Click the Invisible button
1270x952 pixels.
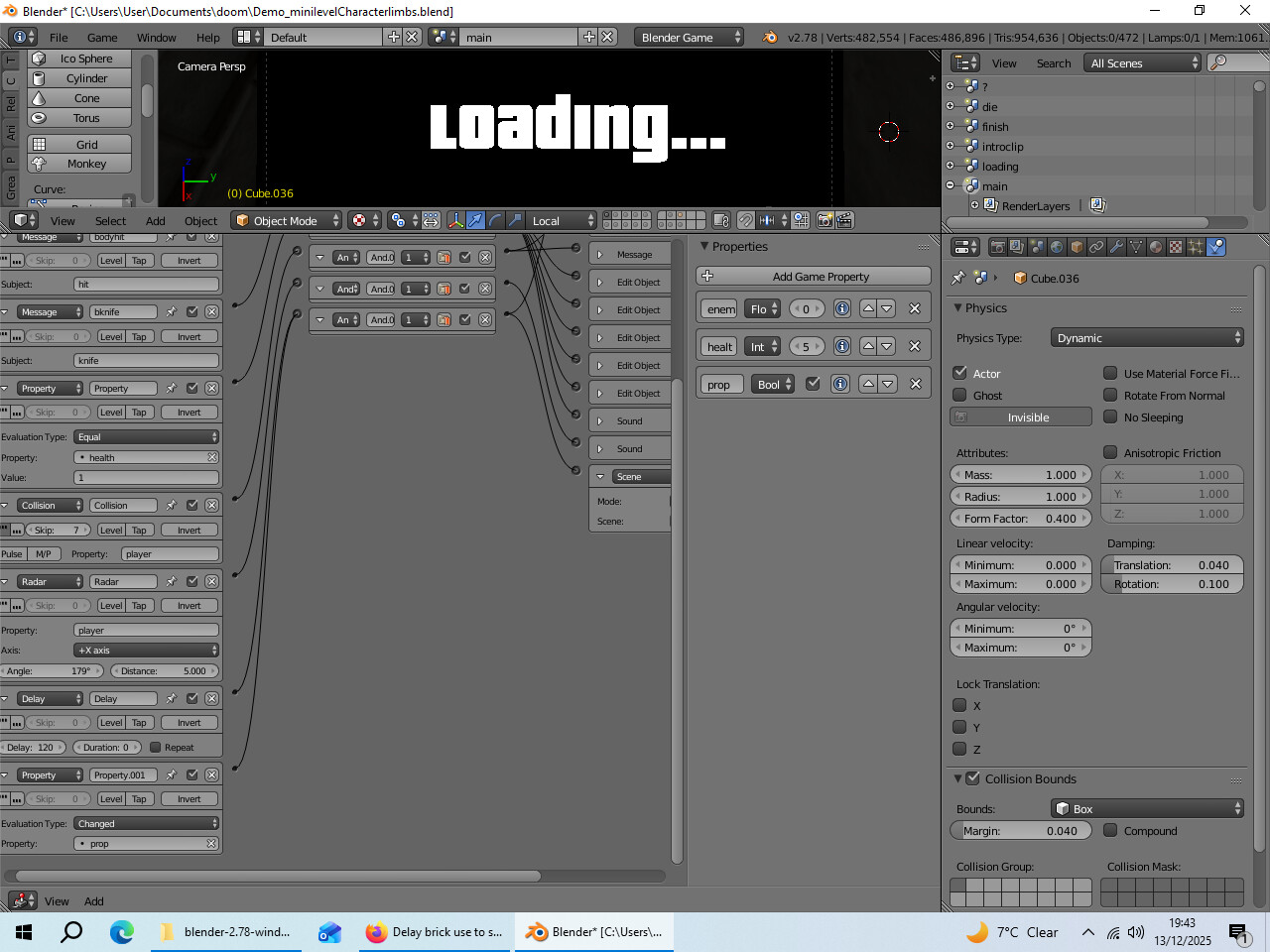click(x=1021, y=417)
